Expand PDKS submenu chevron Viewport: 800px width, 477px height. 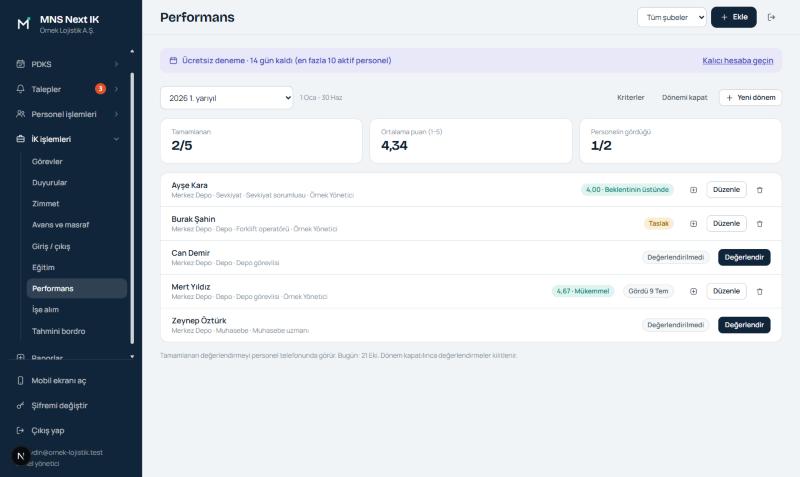click(x=116, y=64)
